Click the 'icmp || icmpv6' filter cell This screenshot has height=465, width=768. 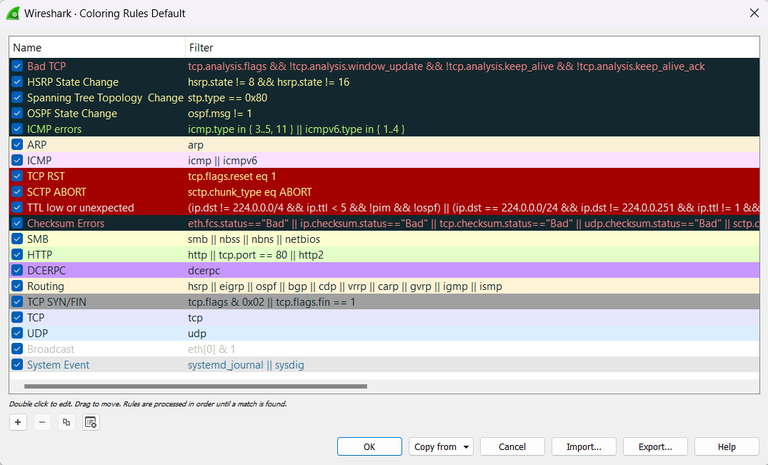tap(222, 160)
